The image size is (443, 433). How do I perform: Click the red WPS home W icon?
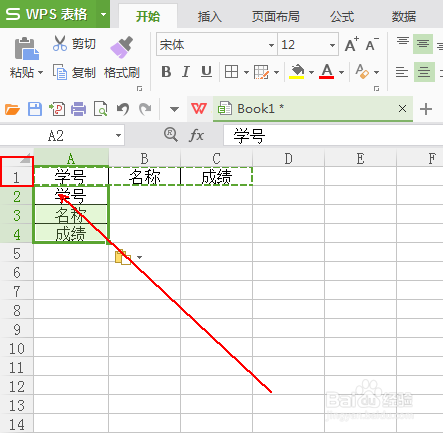199,109
